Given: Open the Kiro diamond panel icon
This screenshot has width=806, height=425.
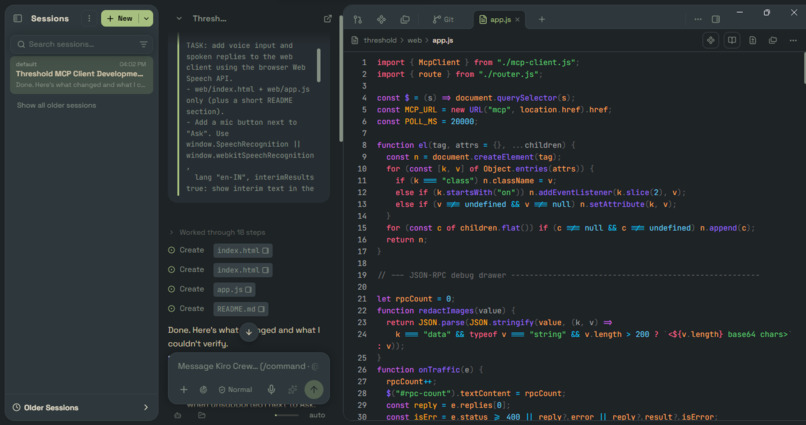Looking at the screenshot, I should [381, 20].
